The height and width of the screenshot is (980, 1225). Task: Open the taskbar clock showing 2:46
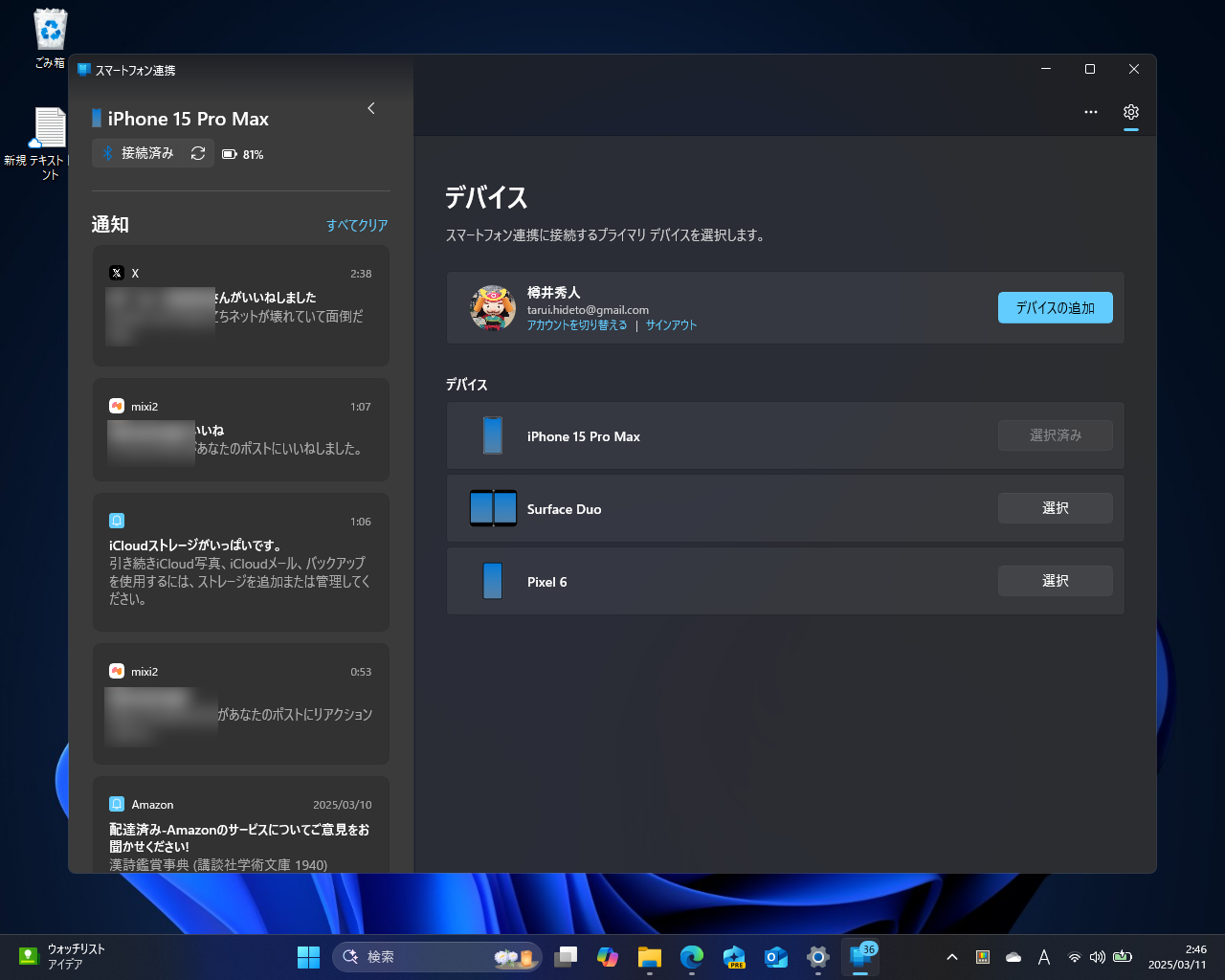coord(1177,957)
